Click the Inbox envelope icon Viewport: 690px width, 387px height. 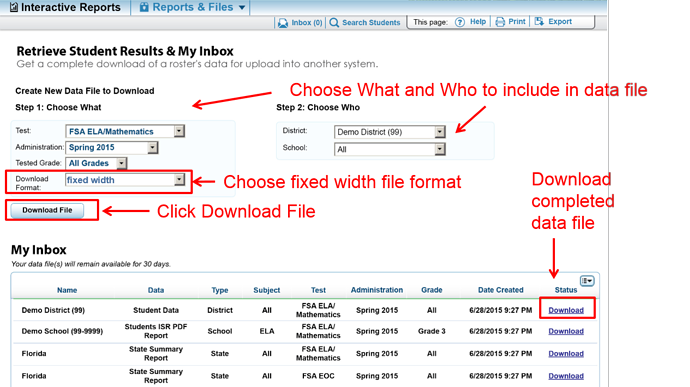(x=283, y=23)
